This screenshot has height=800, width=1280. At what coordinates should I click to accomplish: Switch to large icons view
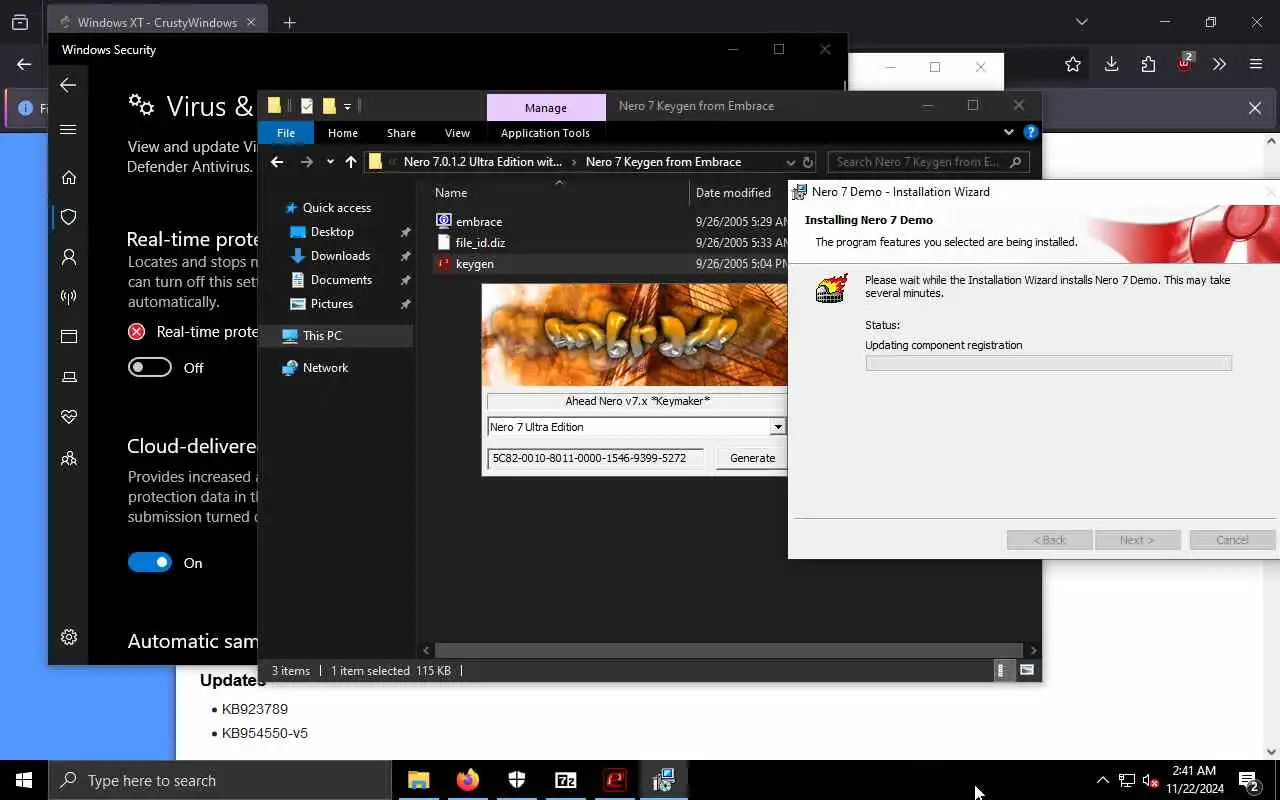coord(1027,671)
